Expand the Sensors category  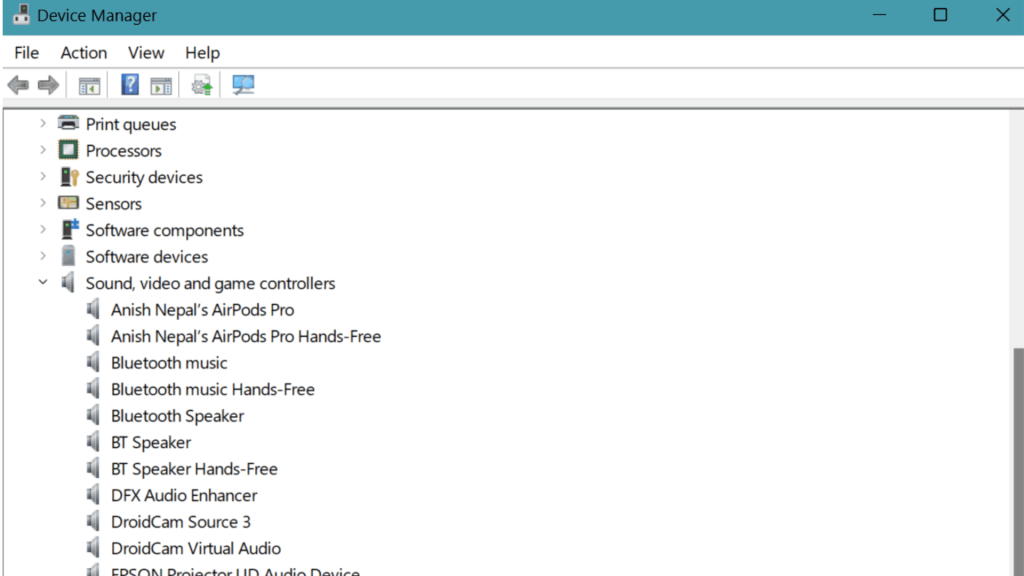coord(43,202)
